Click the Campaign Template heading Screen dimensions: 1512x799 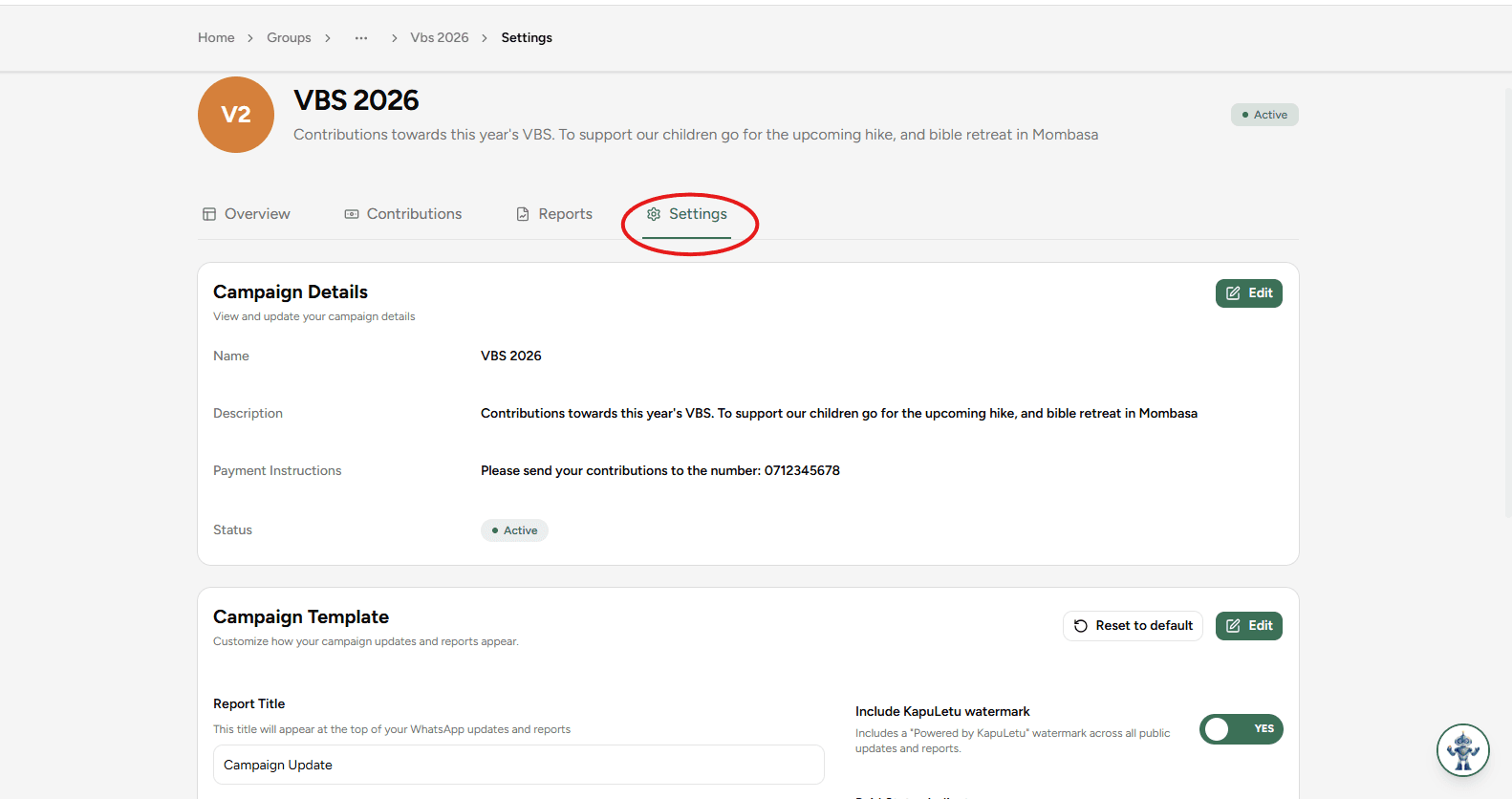coord(301,617)
